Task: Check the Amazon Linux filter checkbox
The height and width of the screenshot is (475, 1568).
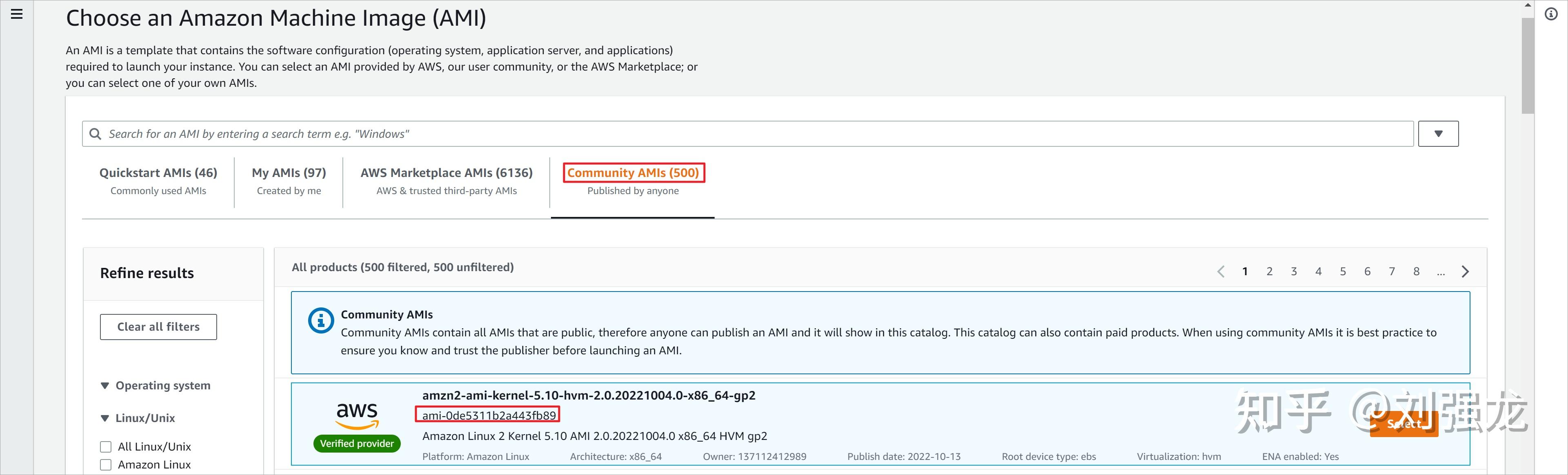Action: pos(106,465)
